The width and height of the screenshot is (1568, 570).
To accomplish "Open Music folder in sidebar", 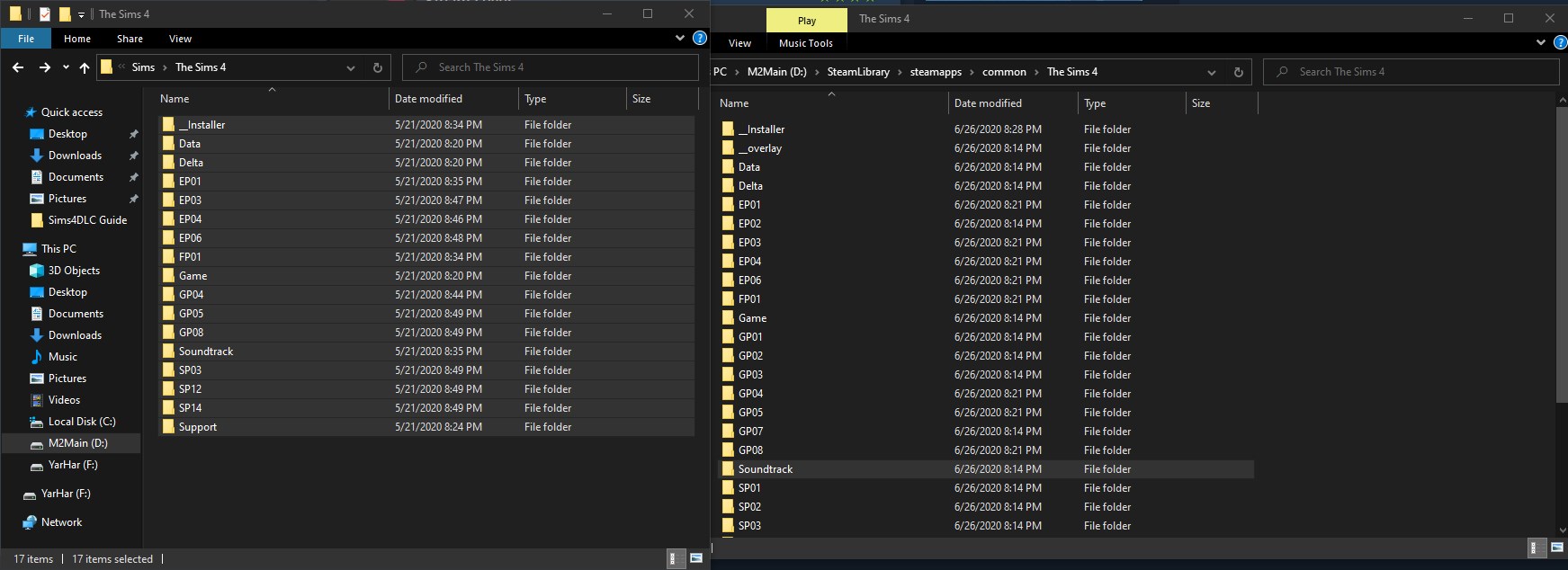I will click(x=62, y=357).
